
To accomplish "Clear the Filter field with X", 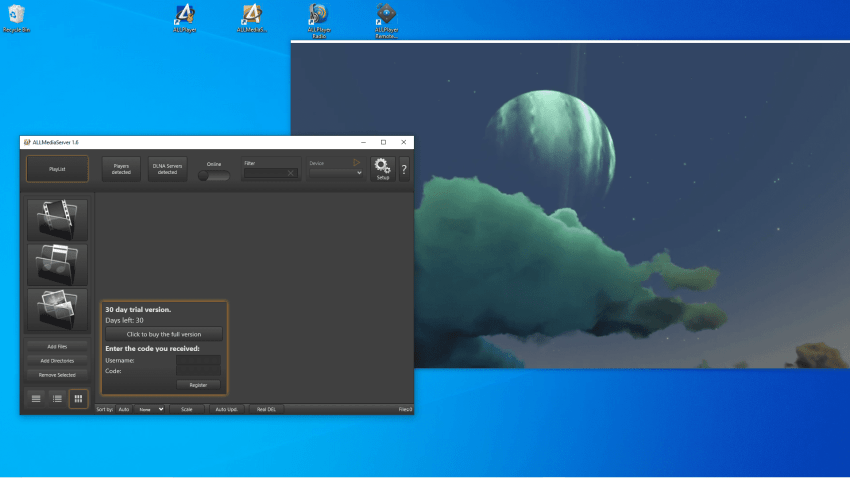I will point(291,173).
